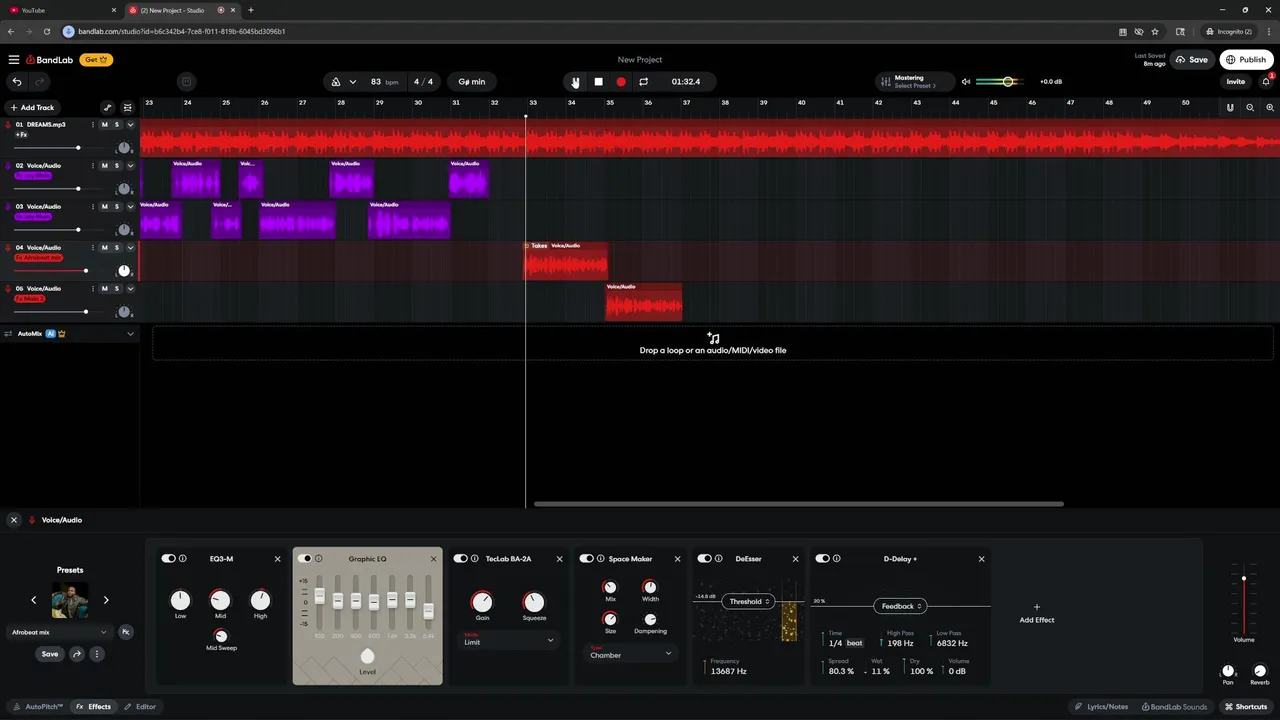Image resolution: width=1280 pixels, height=720 pixels.
Task: Toggle the TecLab BA-2A effect on/off
Action: pos(460,559)
